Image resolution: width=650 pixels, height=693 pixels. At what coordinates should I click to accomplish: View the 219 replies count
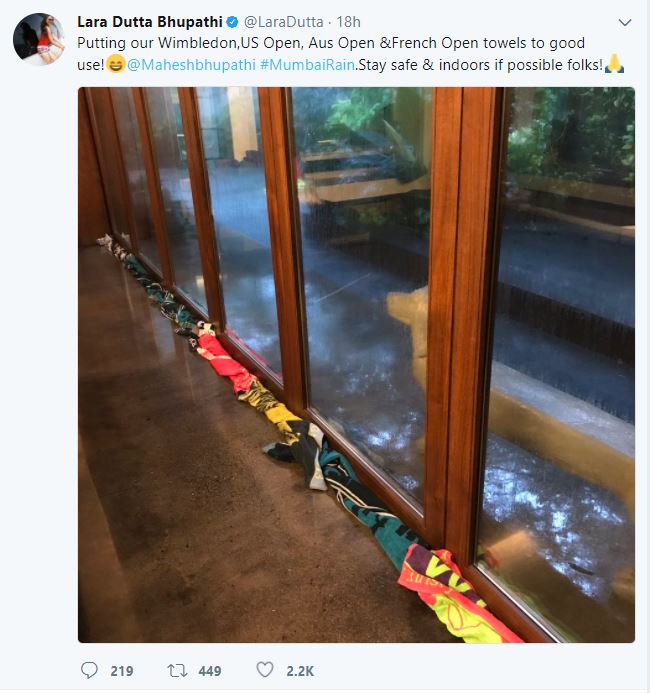coord(122,671)
